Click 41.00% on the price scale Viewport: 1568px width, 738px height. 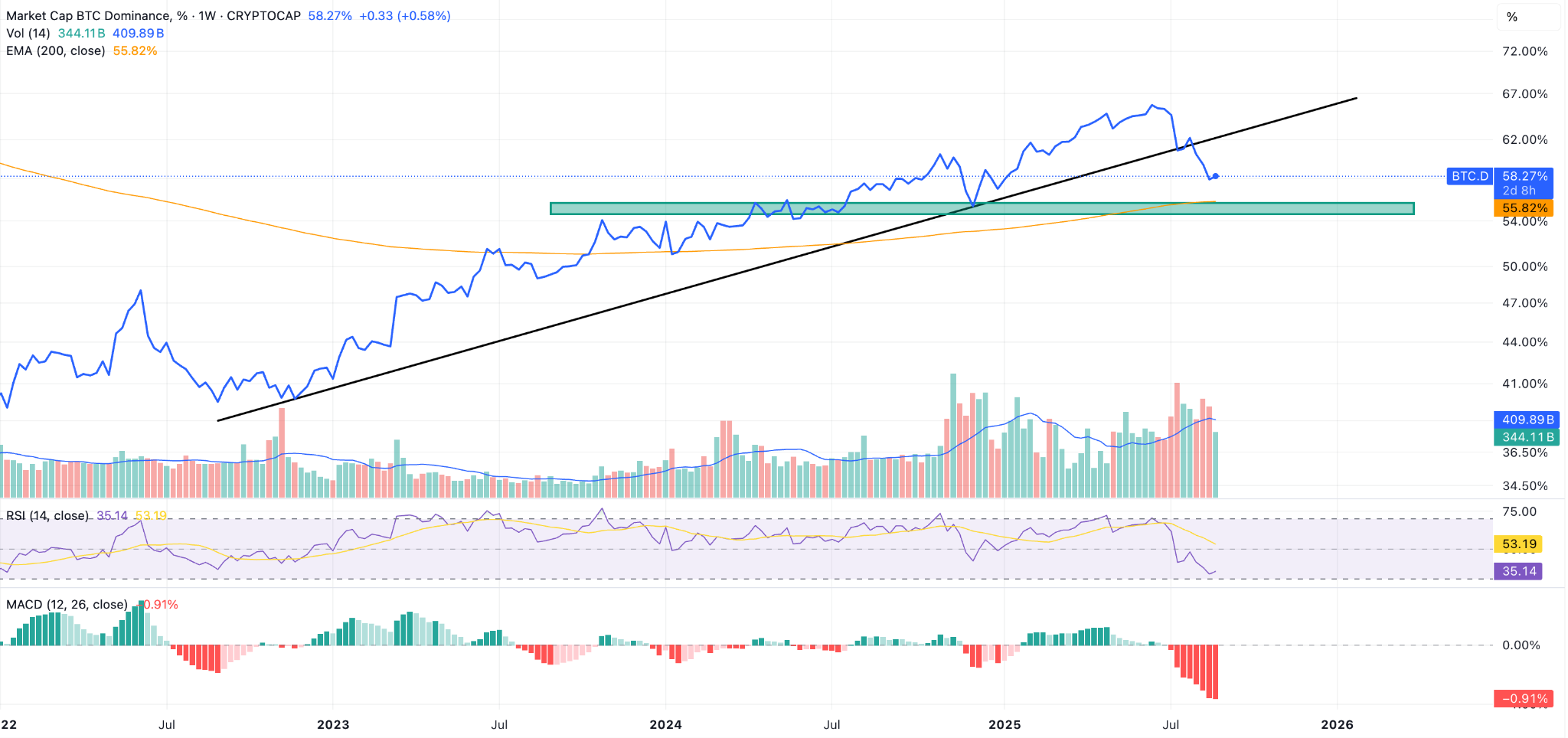(1524, 384)
